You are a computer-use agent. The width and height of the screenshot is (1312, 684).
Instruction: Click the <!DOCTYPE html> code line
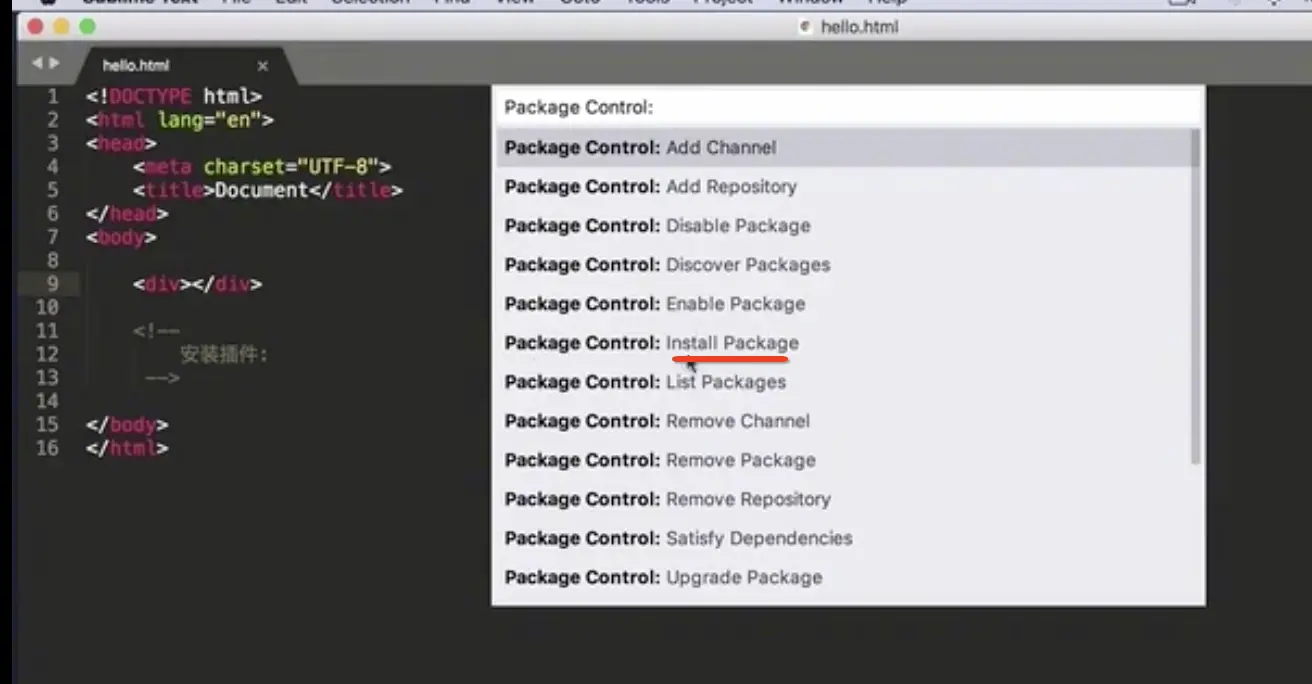point(174,97)
